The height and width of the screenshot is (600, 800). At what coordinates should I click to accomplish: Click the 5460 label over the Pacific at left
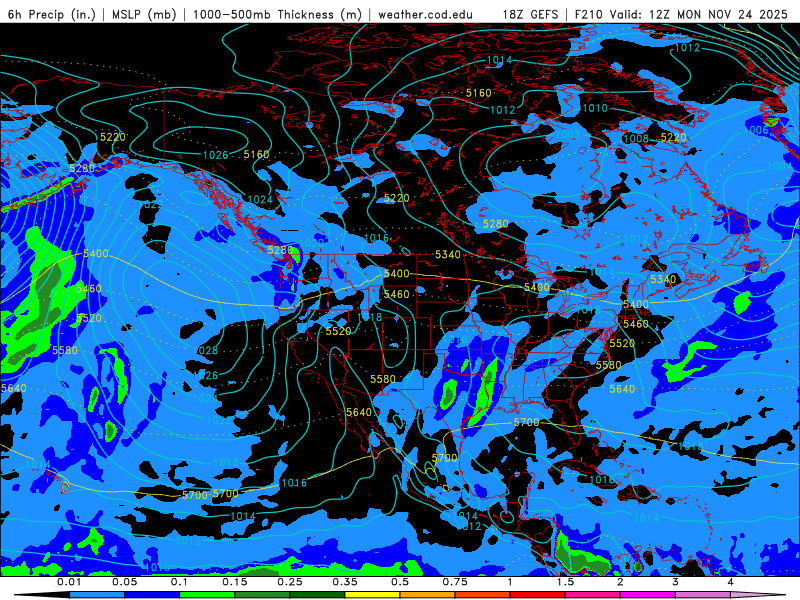89,289
